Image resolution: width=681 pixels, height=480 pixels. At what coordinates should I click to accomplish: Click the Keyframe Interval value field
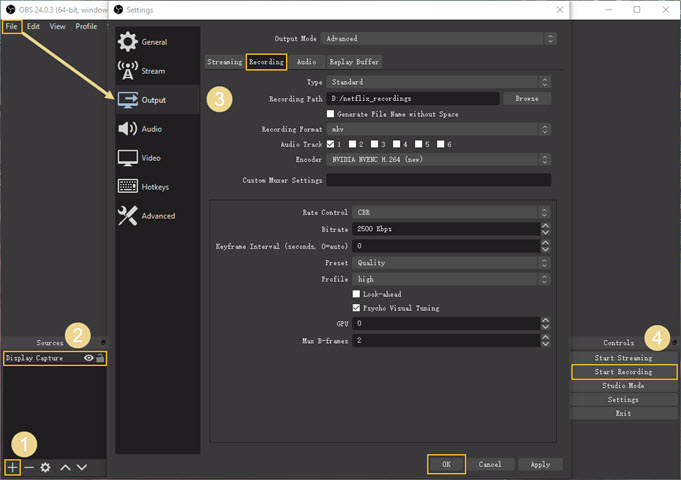coord(446,246)
